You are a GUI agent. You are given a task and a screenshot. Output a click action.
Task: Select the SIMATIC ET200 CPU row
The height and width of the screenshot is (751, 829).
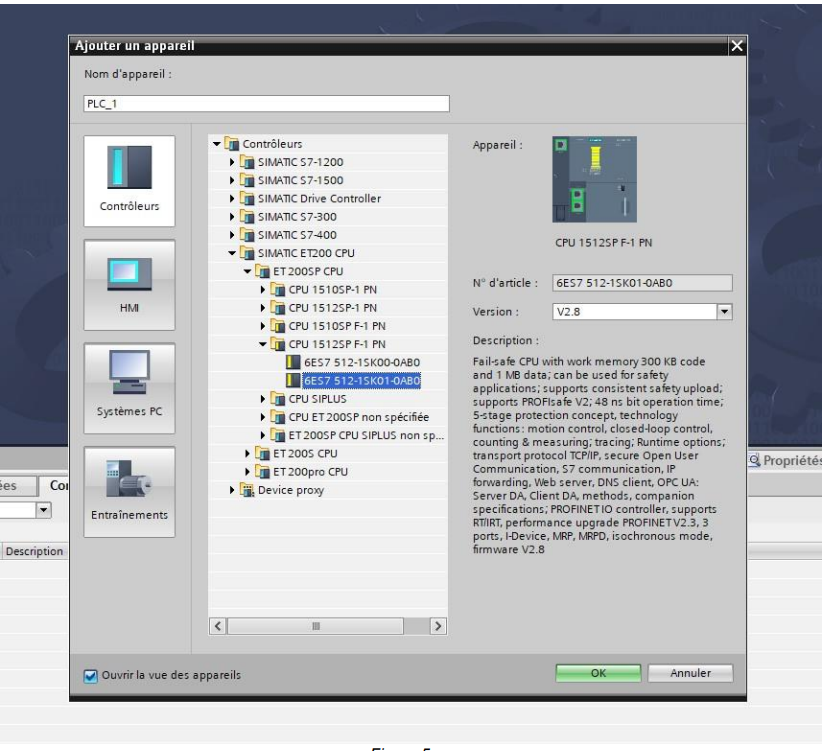click(x=306, y=253)
